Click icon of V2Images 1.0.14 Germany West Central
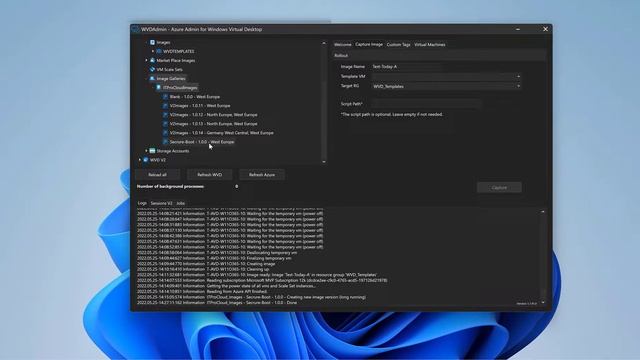 point(165,133)
